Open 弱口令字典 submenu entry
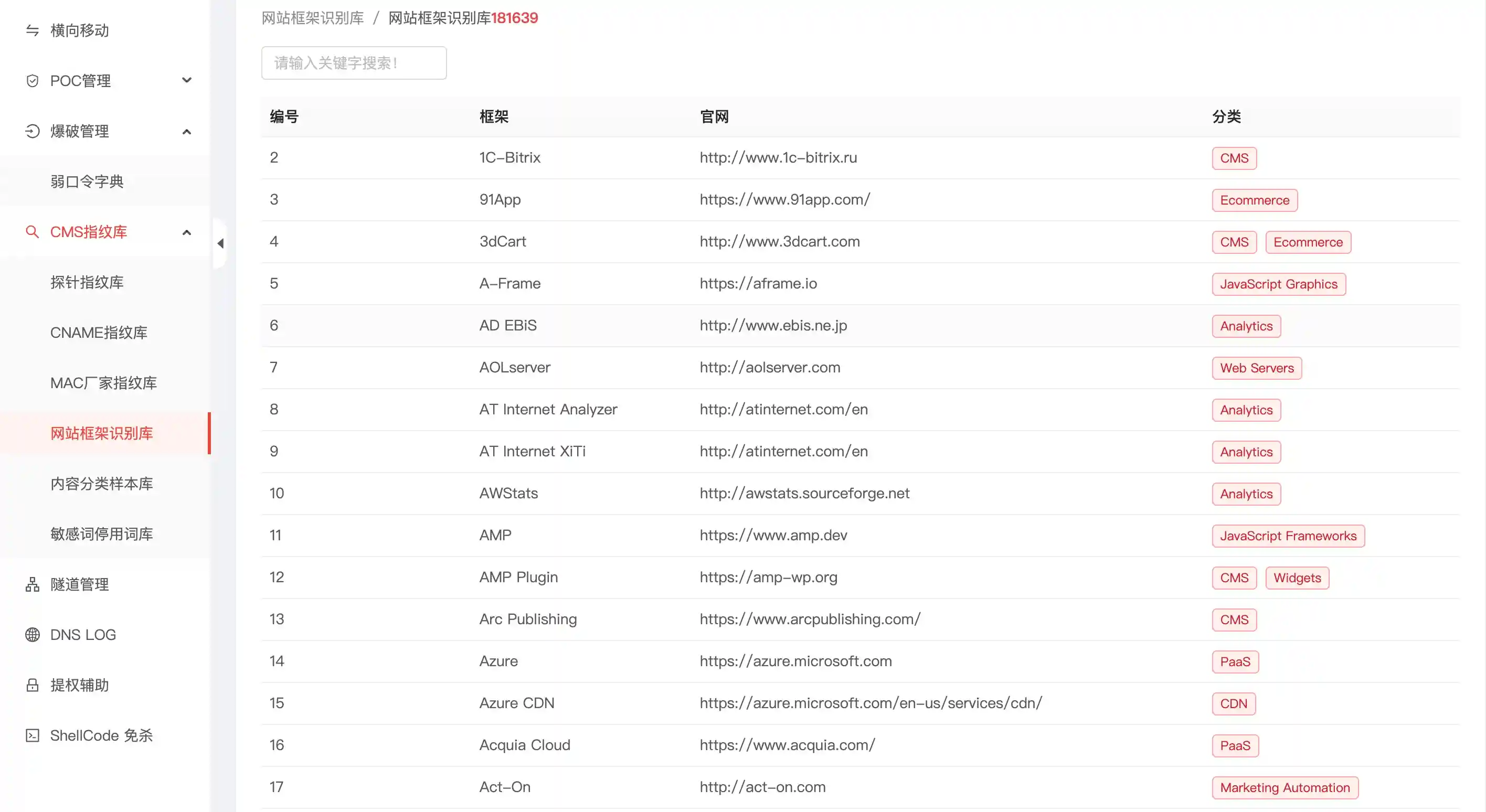Image resolution: width=1486 pixels, height=812 pixels. 87,181
